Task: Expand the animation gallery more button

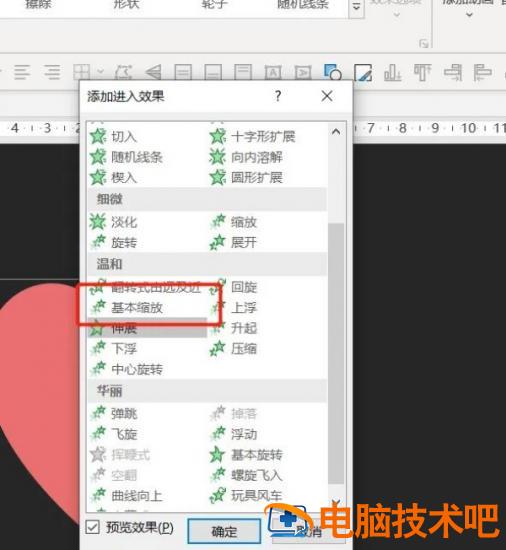Action: pyautogui.click(x=356, y=7)
